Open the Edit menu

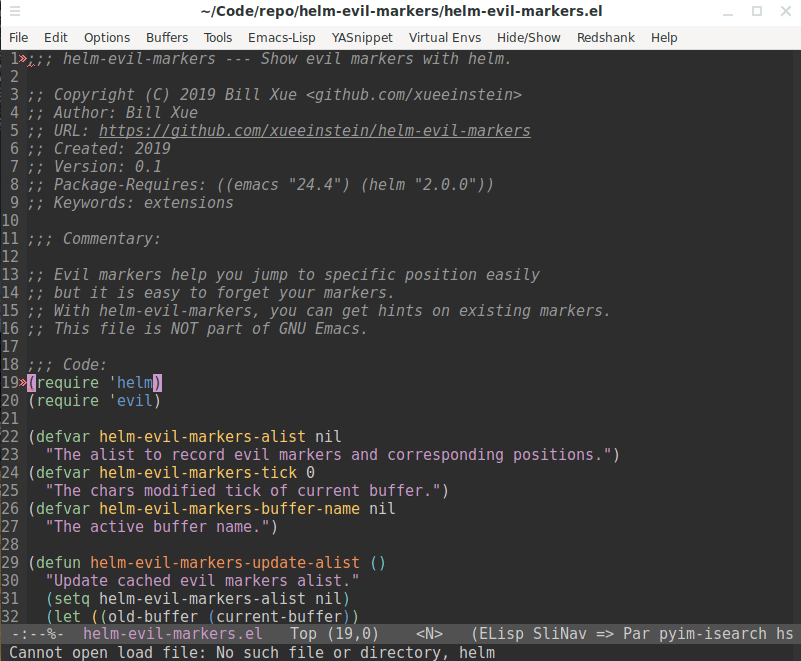click(56, 38)
